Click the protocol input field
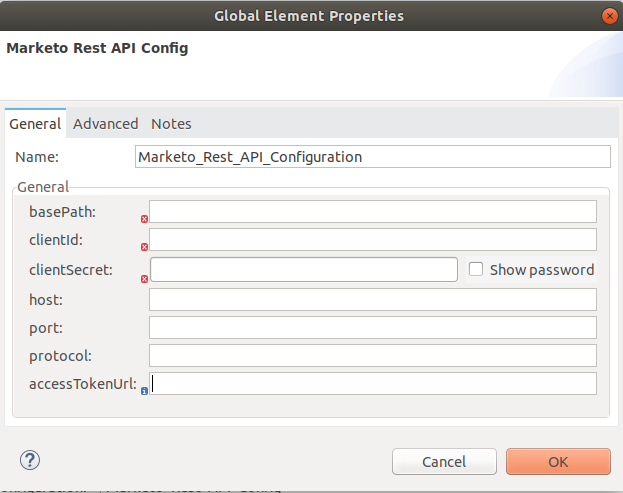Viewport: 623px width, 493px height. 372,356
